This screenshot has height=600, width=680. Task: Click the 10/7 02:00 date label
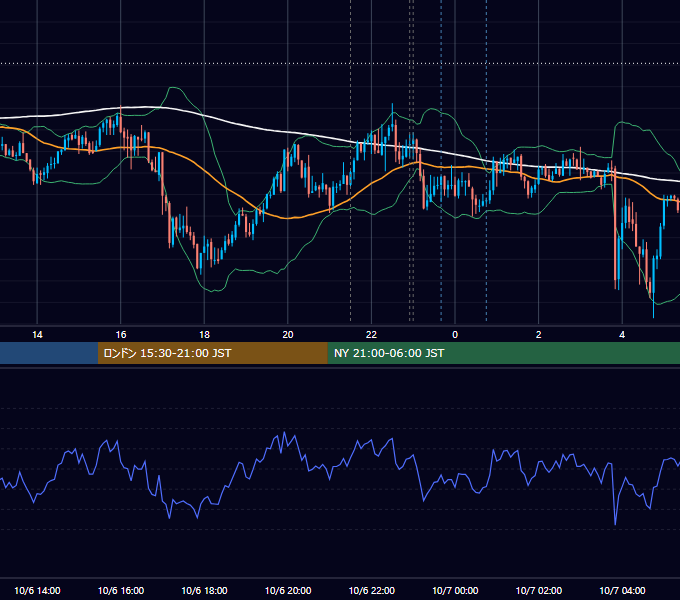[539, 590]
